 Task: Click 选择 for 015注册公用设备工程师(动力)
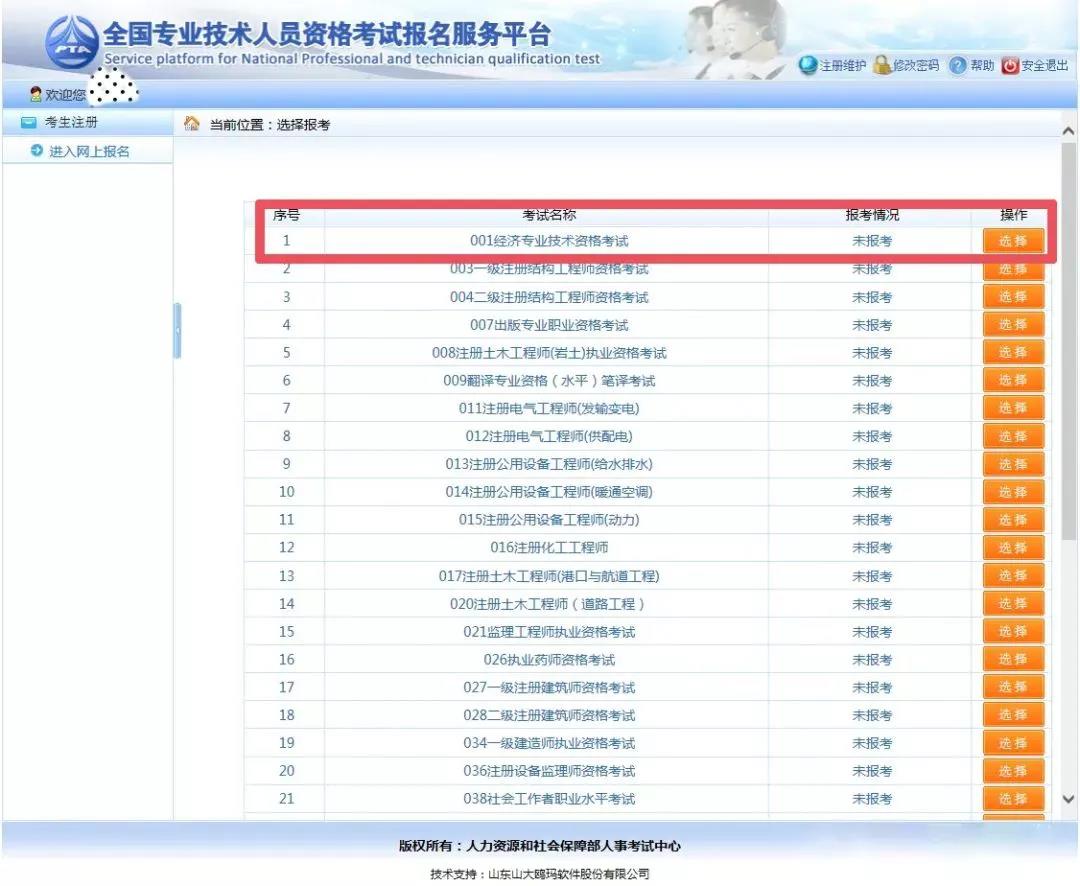click(x=1013, y=520)
